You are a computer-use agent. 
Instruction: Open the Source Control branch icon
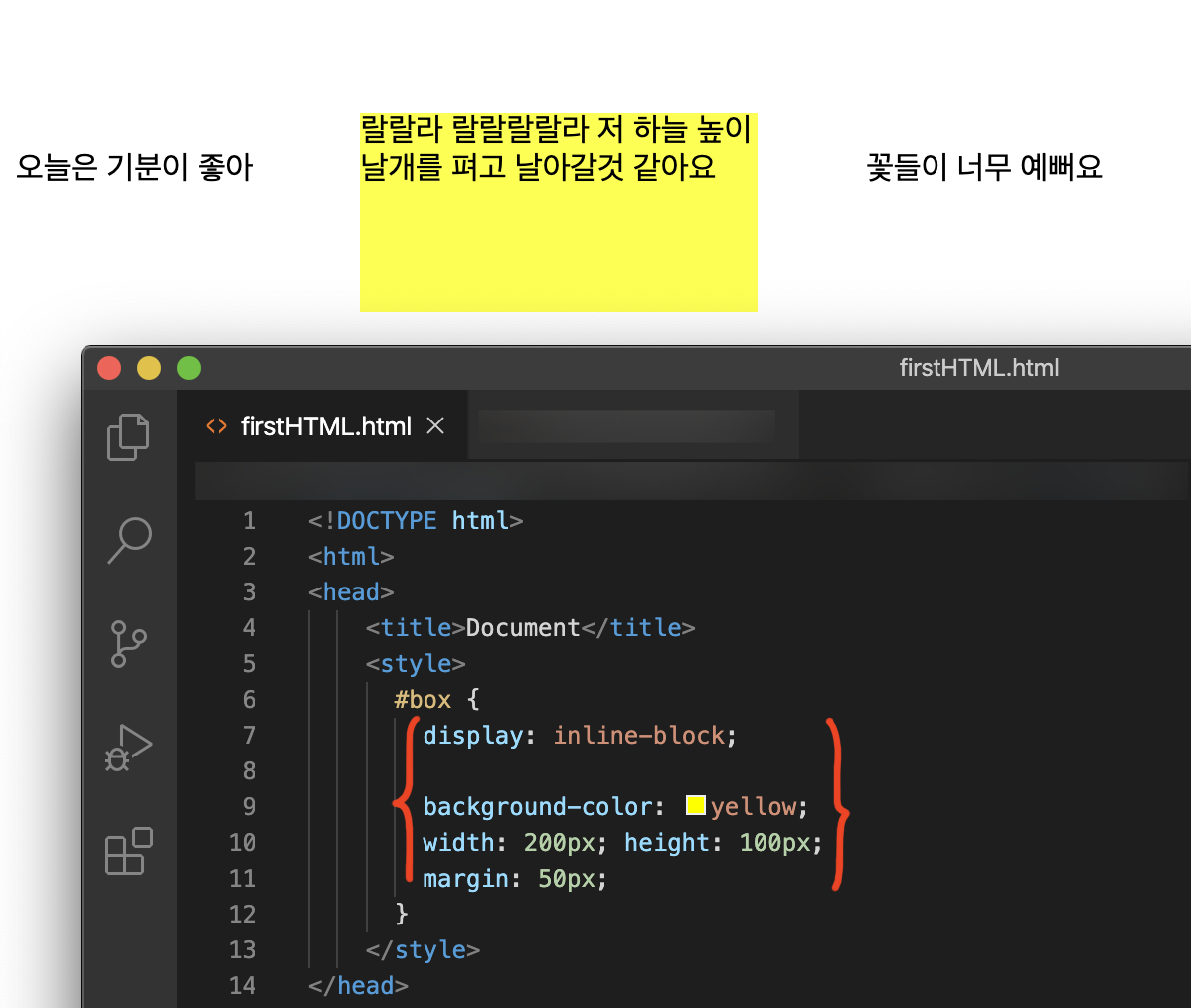tap(128, 644)
